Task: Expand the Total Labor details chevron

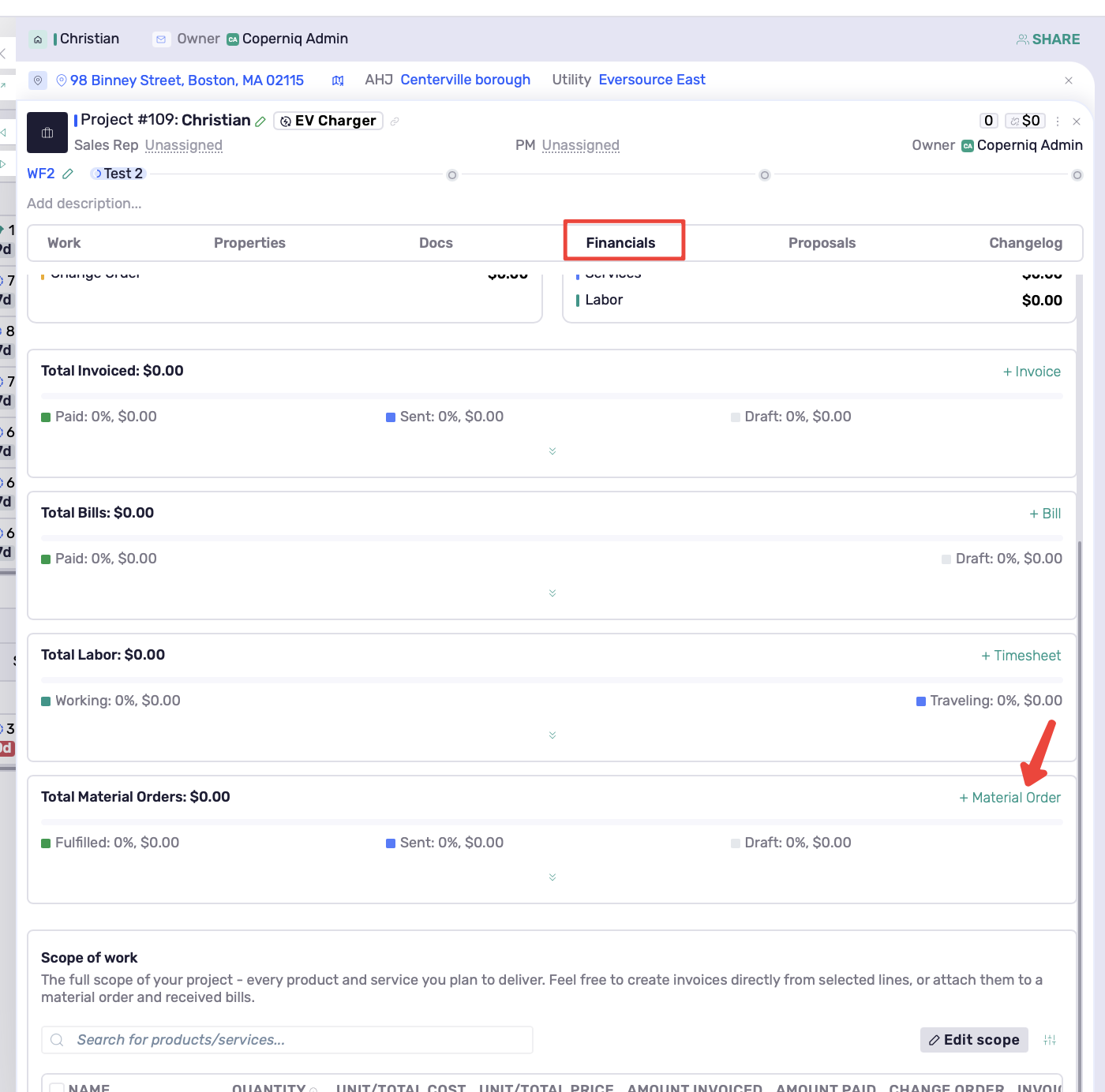Action: click(552, 735)
